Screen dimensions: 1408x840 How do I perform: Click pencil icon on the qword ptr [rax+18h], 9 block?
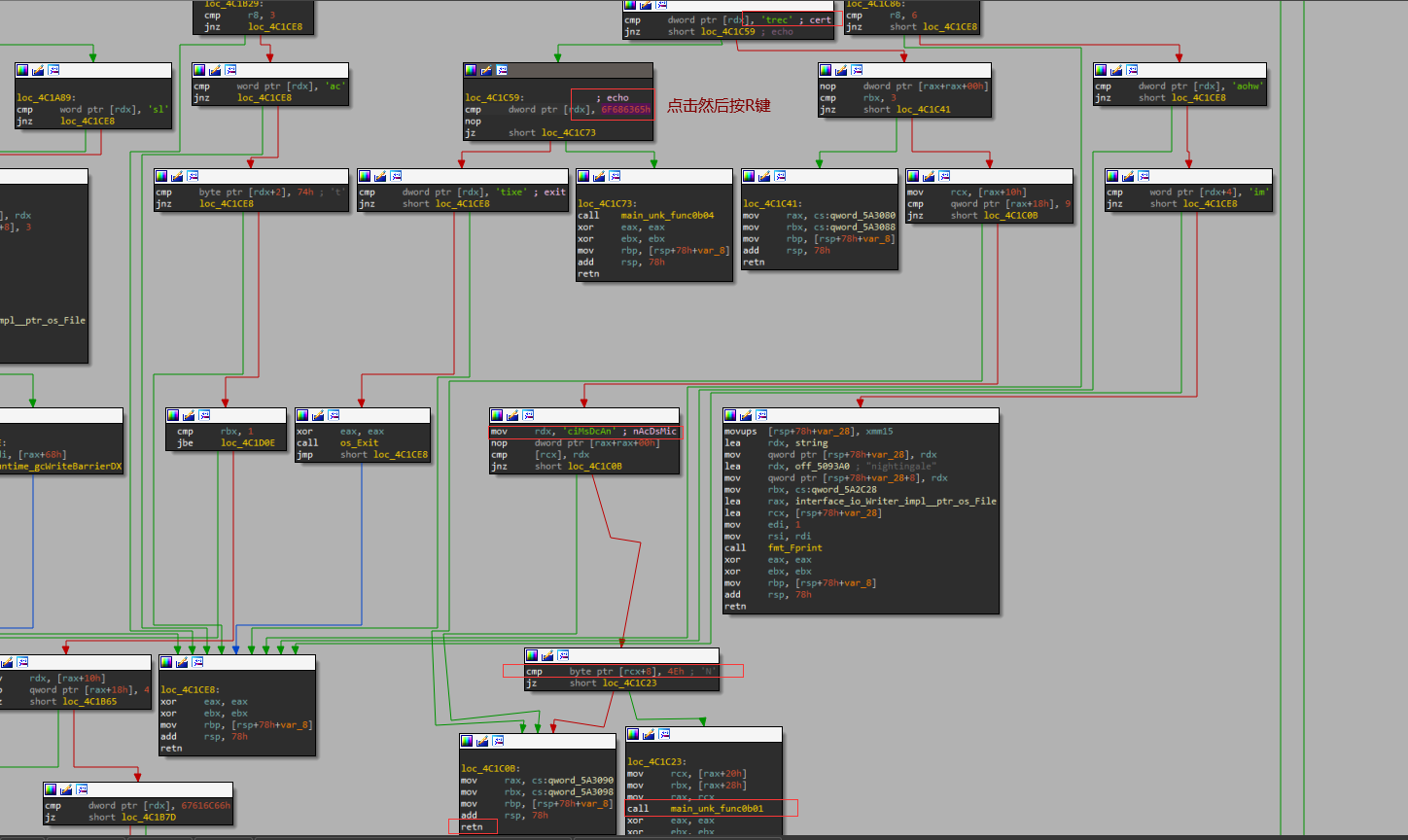coord(929,176)
